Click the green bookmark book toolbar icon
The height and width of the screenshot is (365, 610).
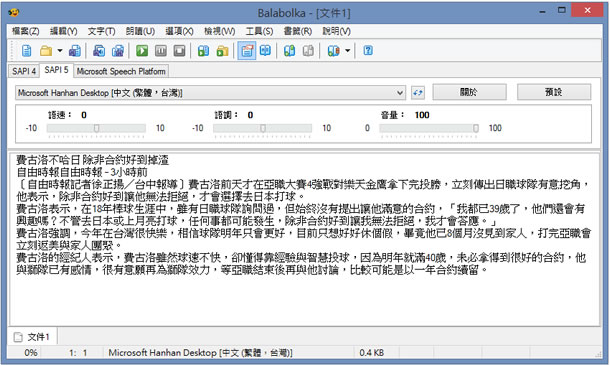coord(289,51)
